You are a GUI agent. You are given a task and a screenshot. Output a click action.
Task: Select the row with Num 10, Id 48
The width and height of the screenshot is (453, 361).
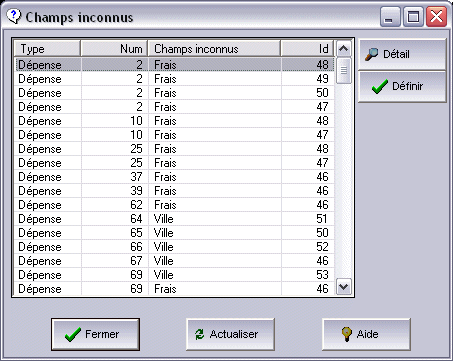tap(174, 121)
